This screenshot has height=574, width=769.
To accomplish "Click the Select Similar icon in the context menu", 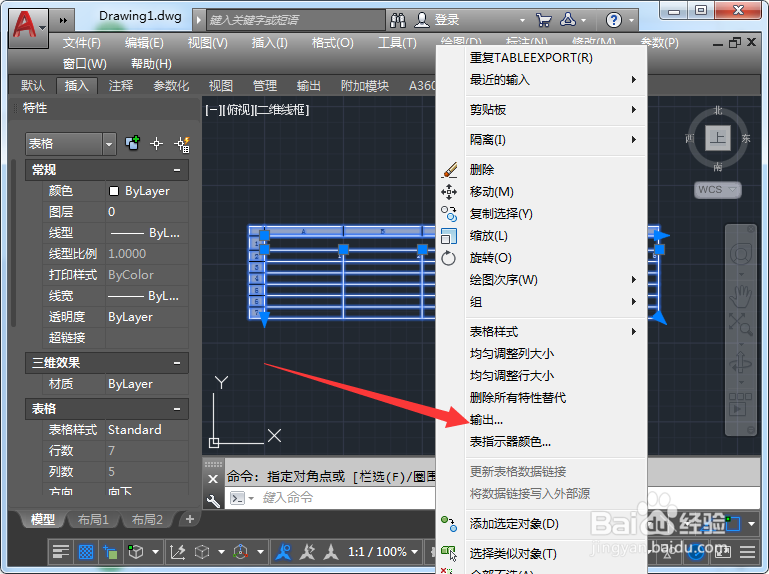I will pos(449,553).
